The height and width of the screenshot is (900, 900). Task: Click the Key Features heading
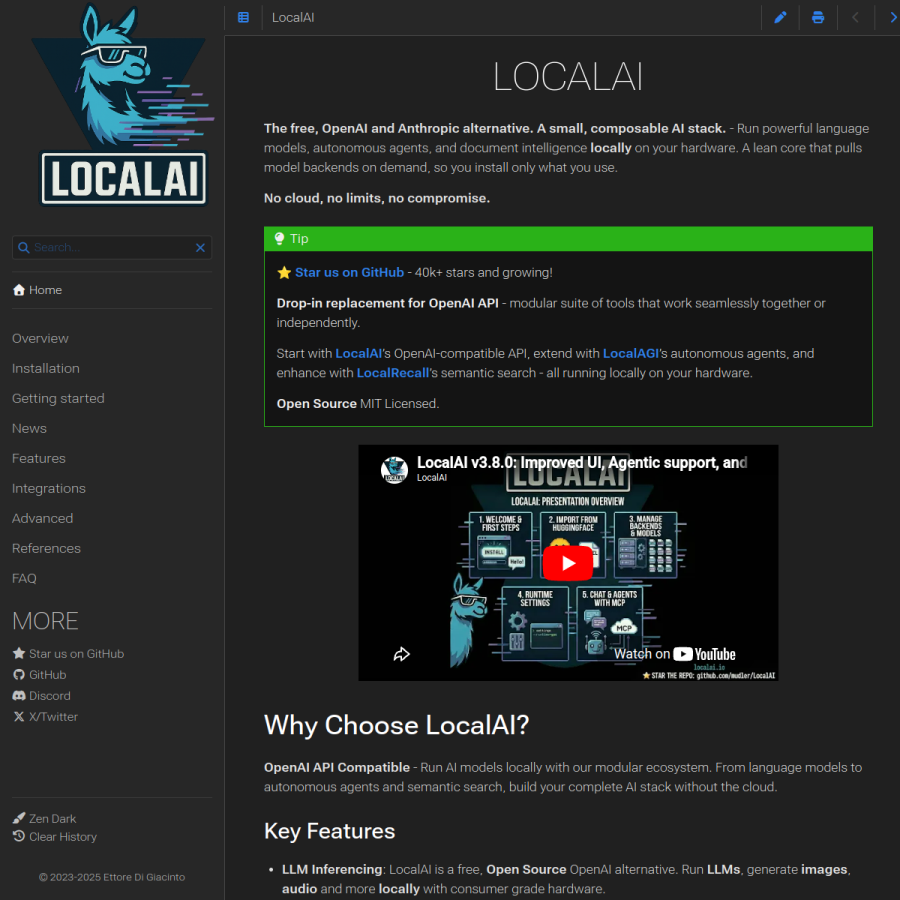tap(329, 831)
